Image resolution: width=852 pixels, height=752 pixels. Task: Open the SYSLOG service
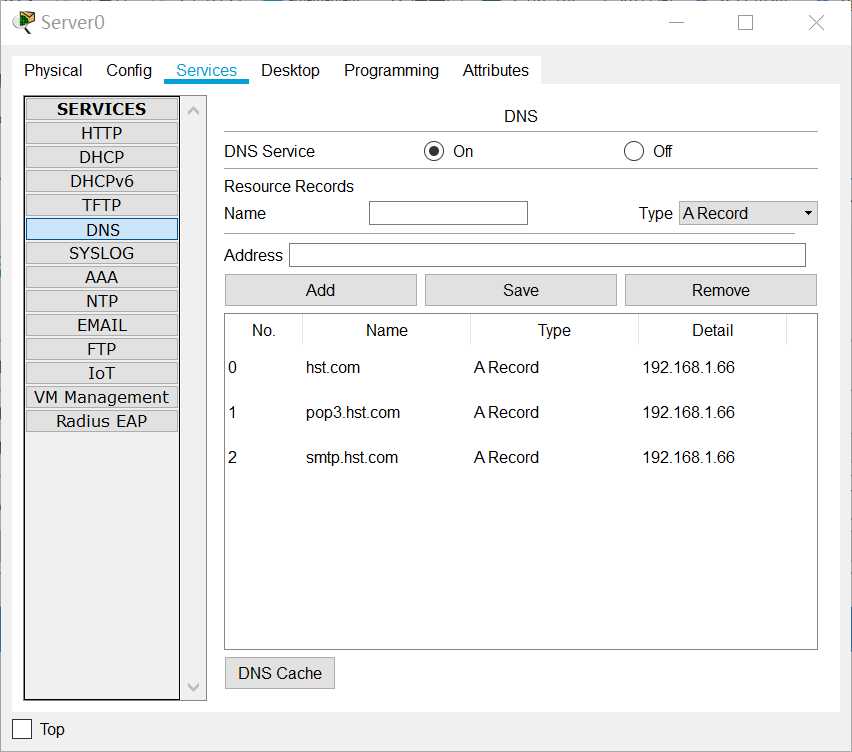[x=102, y=253]
